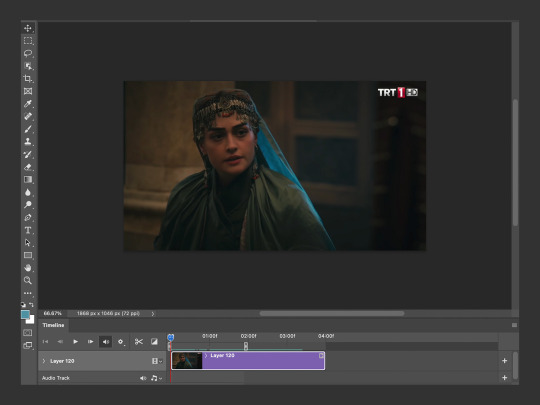
Task: Select the Hand tool
Action: (x=28, y=268)
